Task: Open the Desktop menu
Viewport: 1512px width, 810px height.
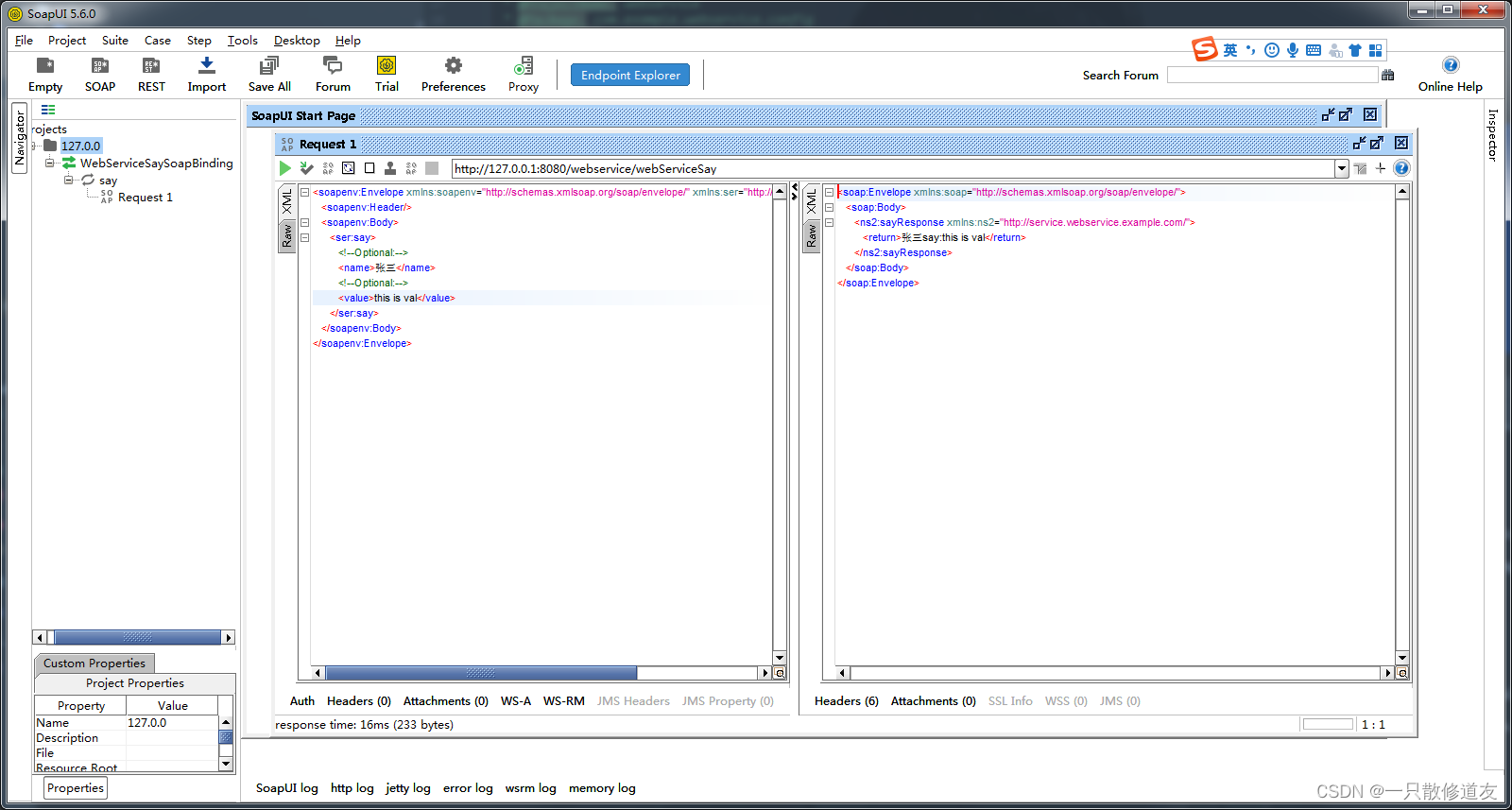Action: [297, 41]
